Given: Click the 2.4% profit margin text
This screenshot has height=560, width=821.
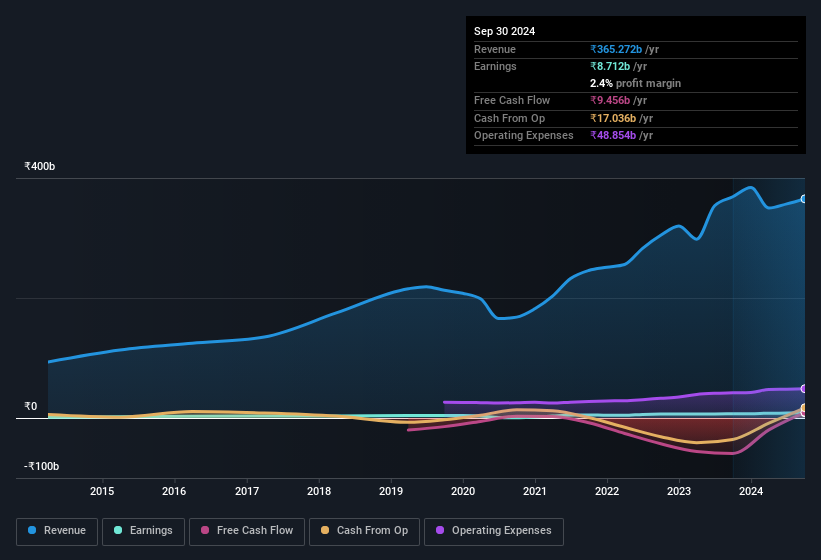Looking at the screenshot, I should [635, 83].
